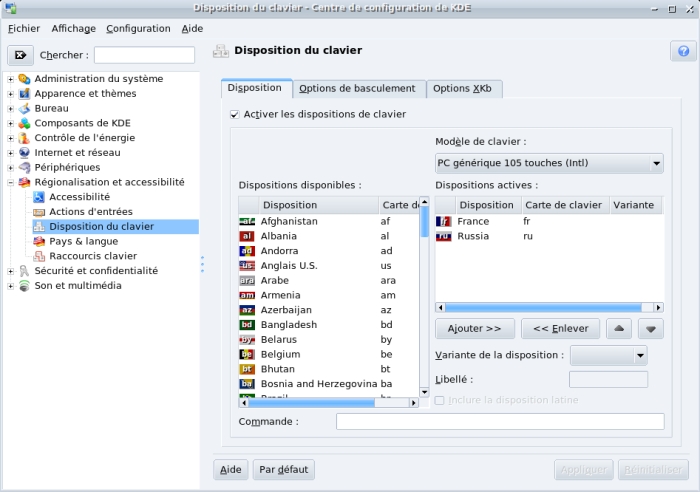
Task: Click the move layout up arrow button
Action: (x=619, y=329)
